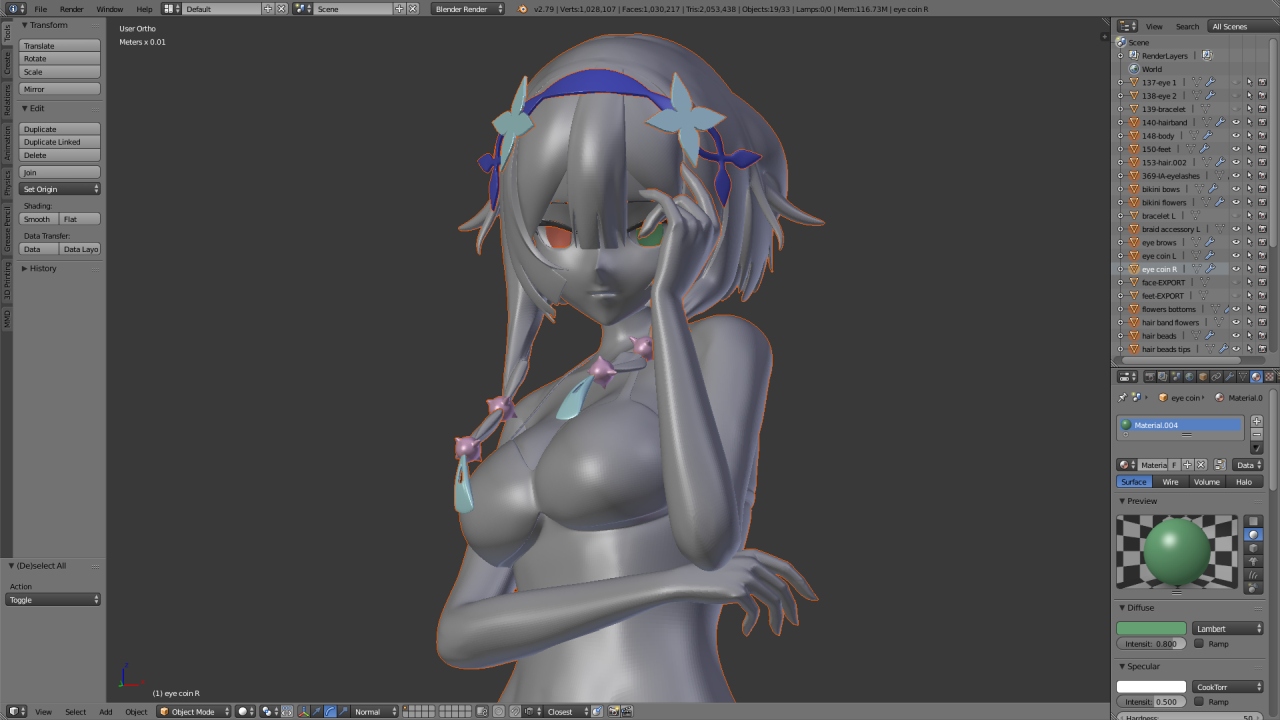The height and width of the screenshot is (720, 1280).
Task: Open the Lambert diffuse shader dropdown
Action: [x=1228, y=628]
